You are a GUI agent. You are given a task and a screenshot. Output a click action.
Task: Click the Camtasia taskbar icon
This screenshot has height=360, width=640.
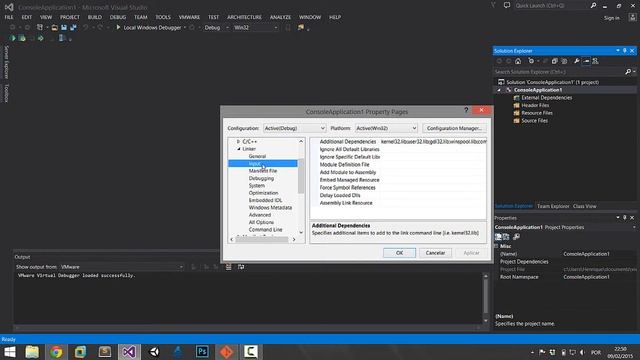point(251,352)
